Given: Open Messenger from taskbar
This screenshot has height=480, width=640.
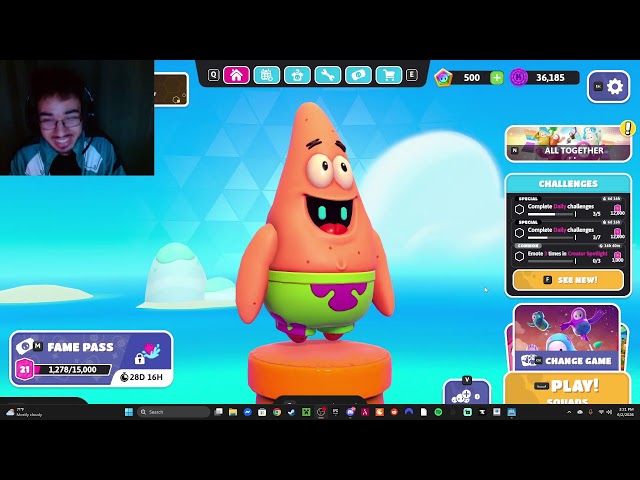Looking at the screenshot, I should point(248,412).
